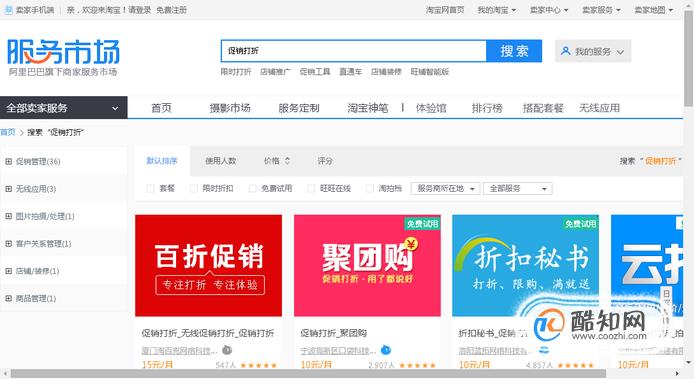Expand the 全部卖家服务 category menu
This screenshot has width=694, height=379.
[64, 108]
